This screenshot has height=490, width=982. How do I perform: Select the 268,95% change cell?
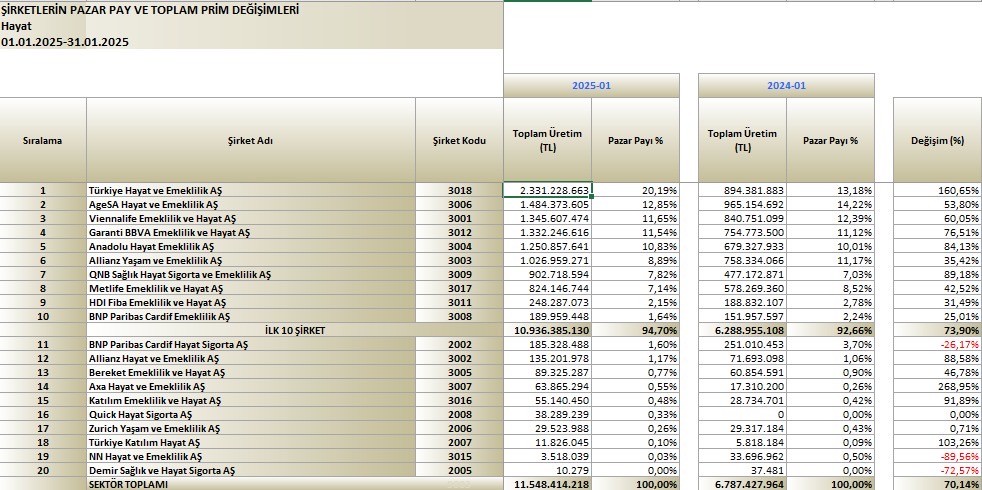[x=938, y=387]
